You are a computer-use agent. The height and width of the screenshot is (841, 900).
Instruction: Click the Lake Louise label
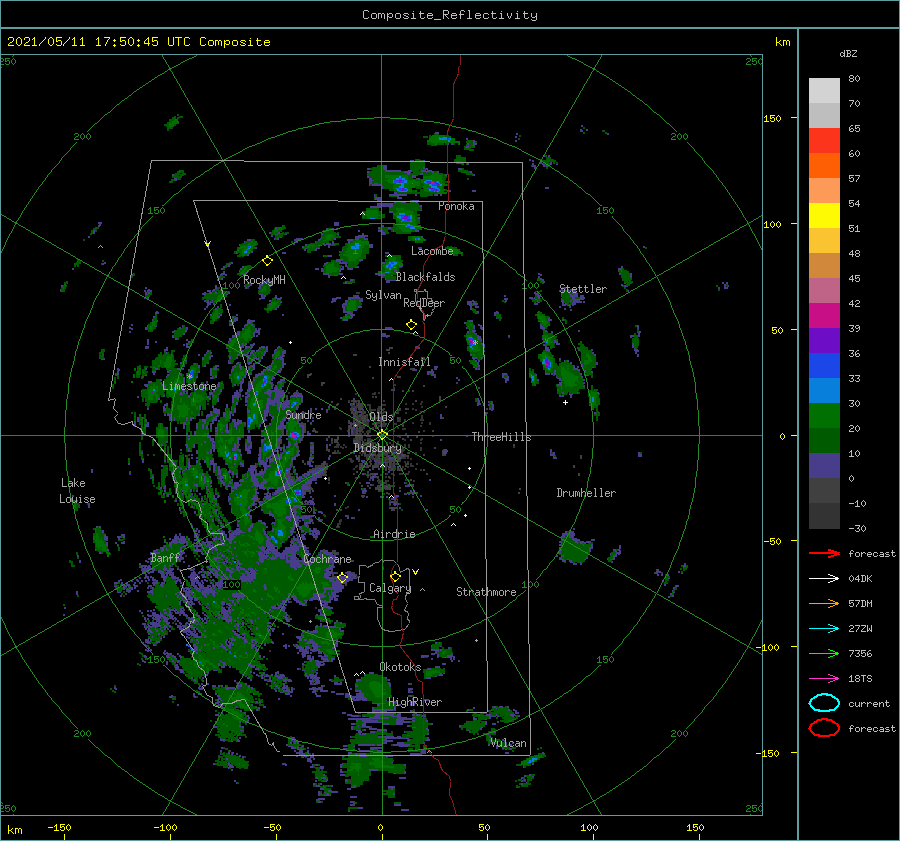(77, 491)
